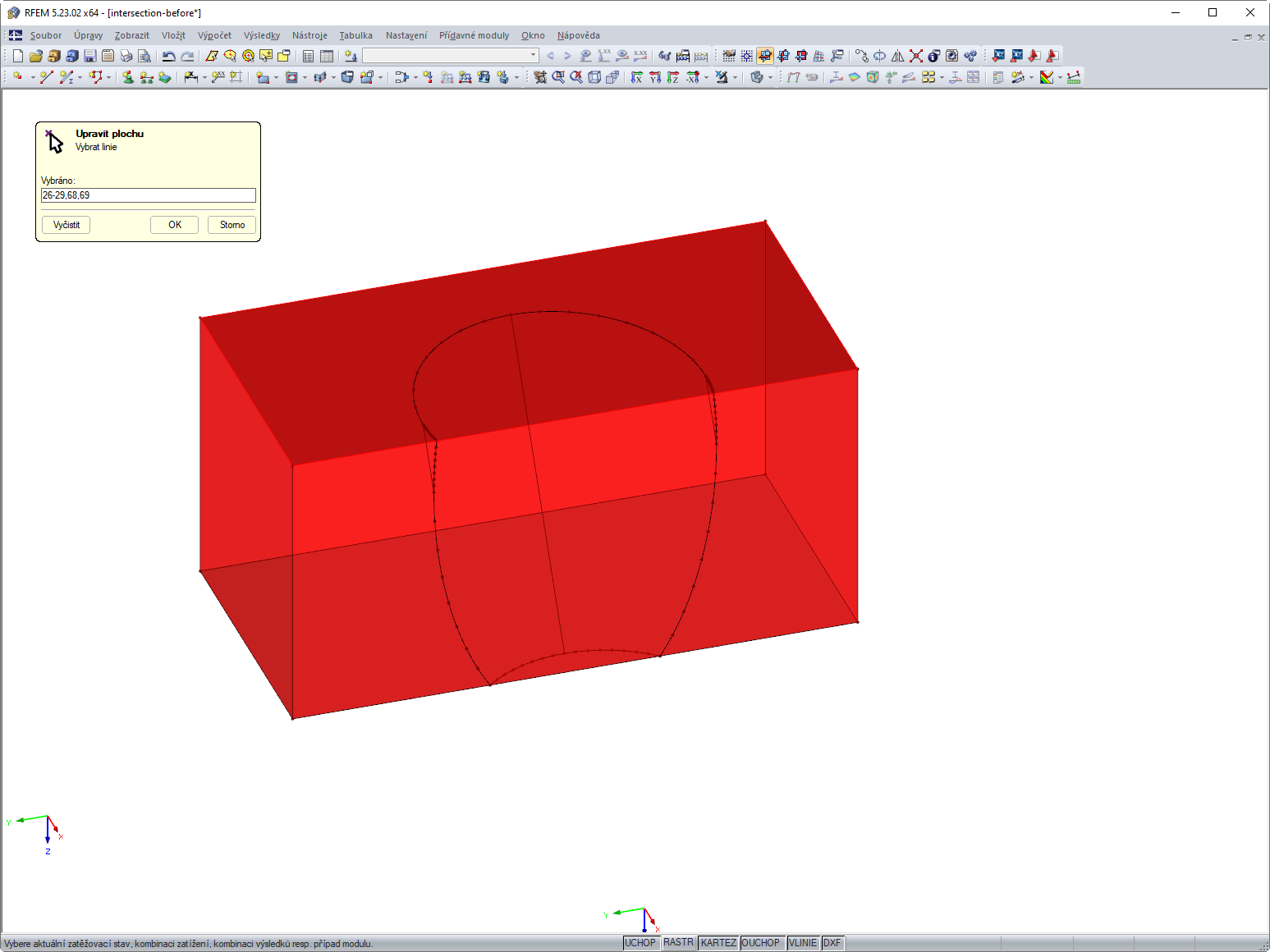Undo the last action

[168, 56]
